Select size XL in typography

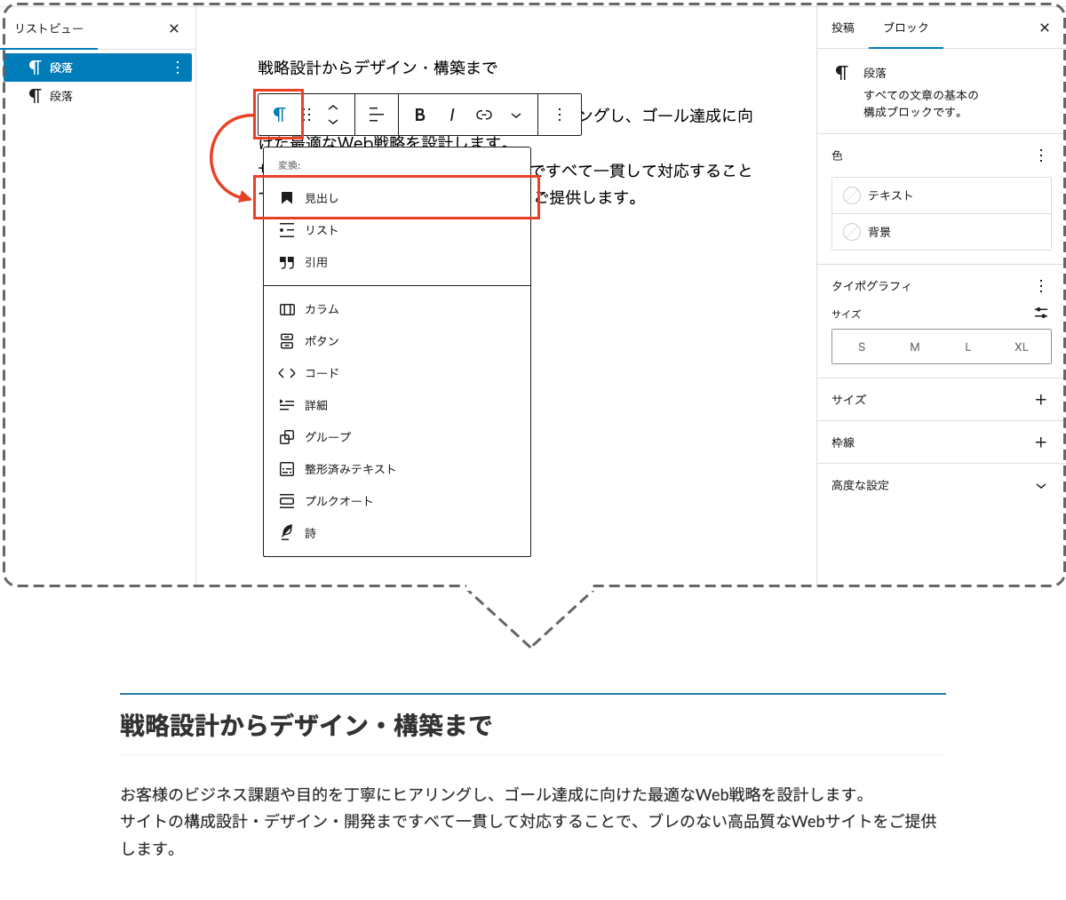[x=1021, y=347]
